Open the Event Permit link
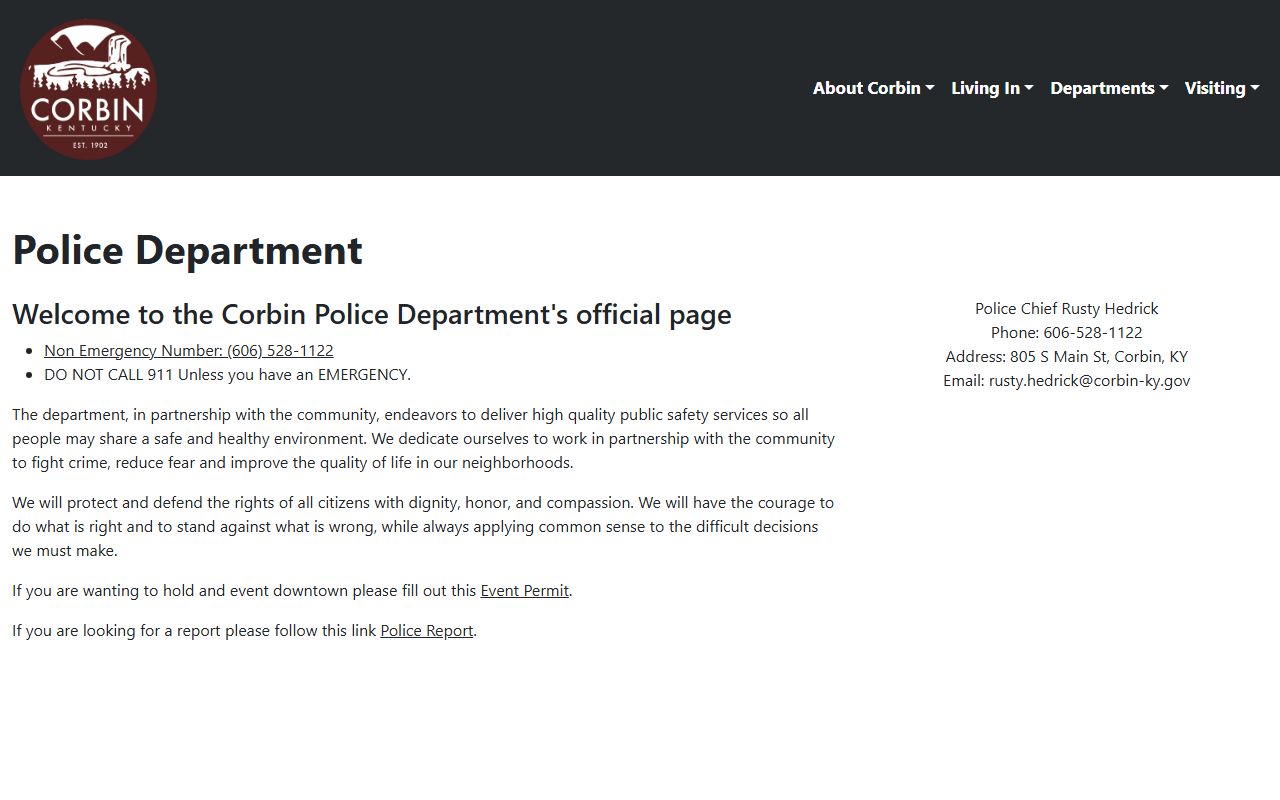This screenshot has width=1280, height=800. 525,590
